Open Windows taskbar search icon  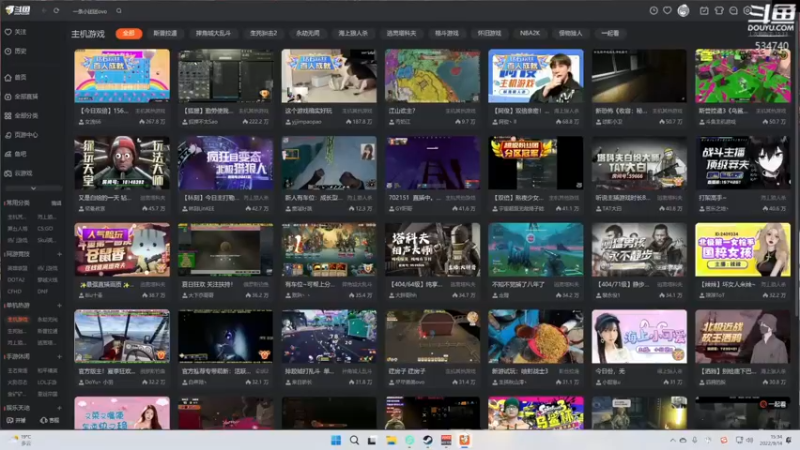(x=354, y=440)
